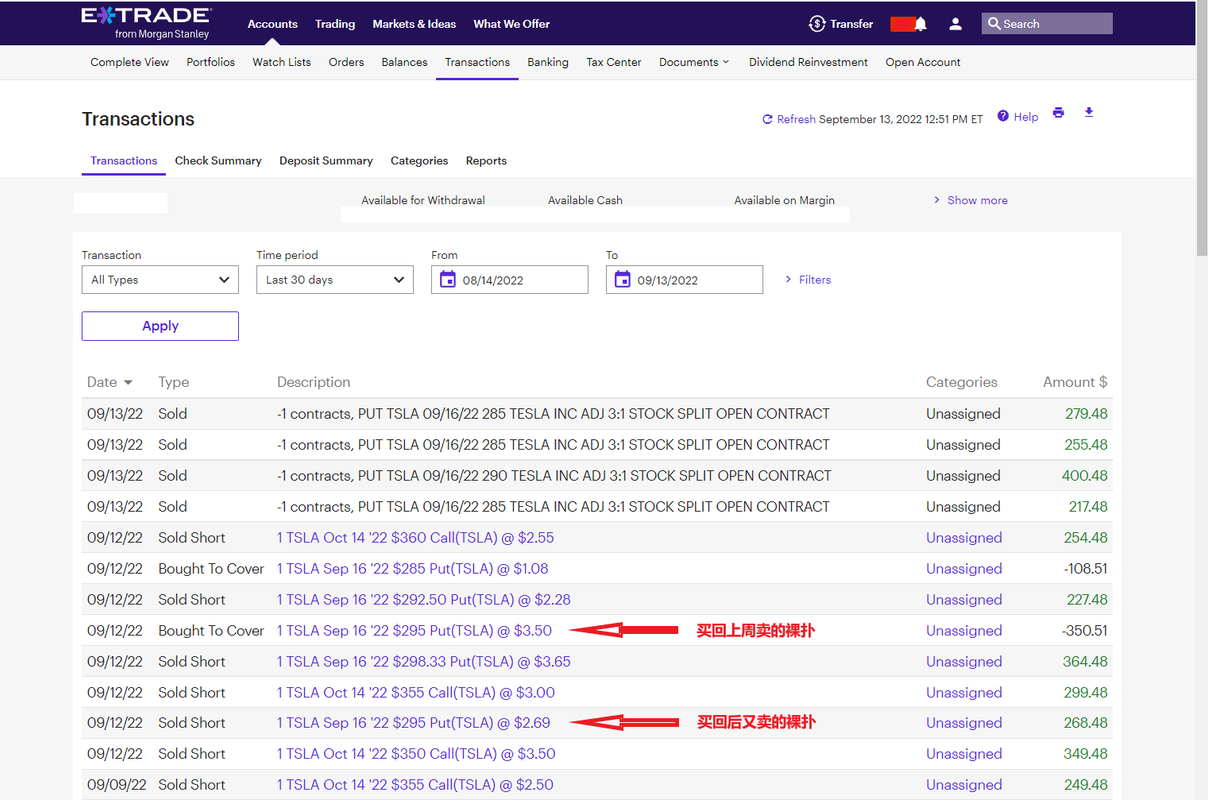Open the Transfer dollar icon

(817, 23)
